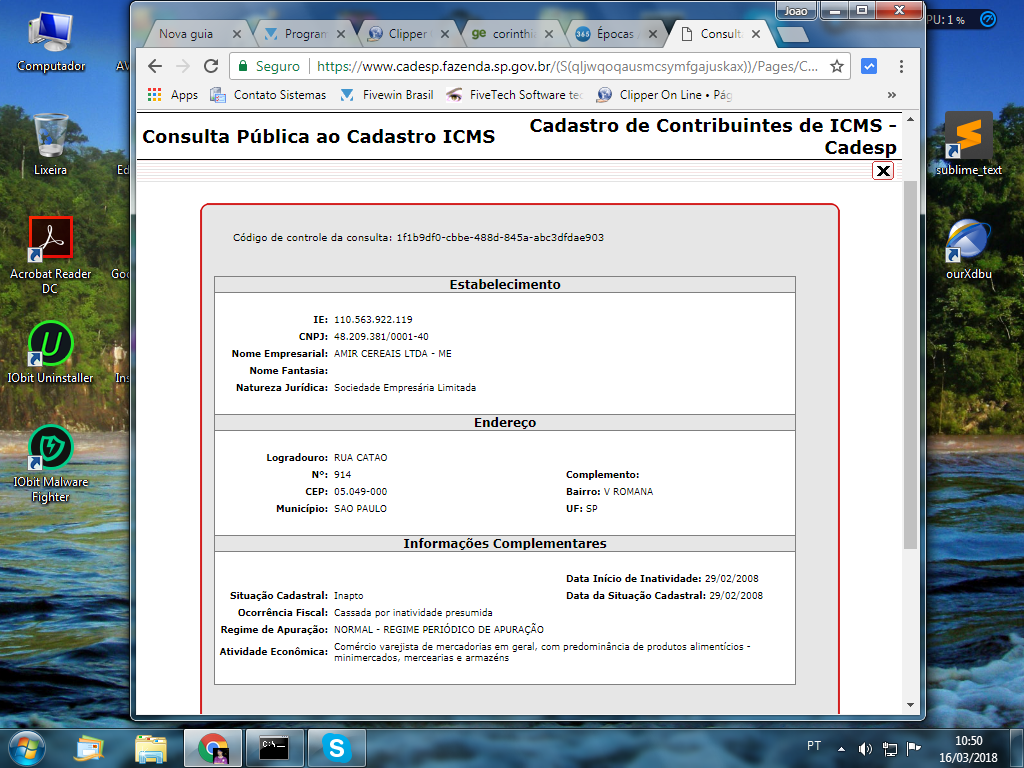Click the Joao Chrome profile button
1024x768 pixels.
tap(795, 11)
